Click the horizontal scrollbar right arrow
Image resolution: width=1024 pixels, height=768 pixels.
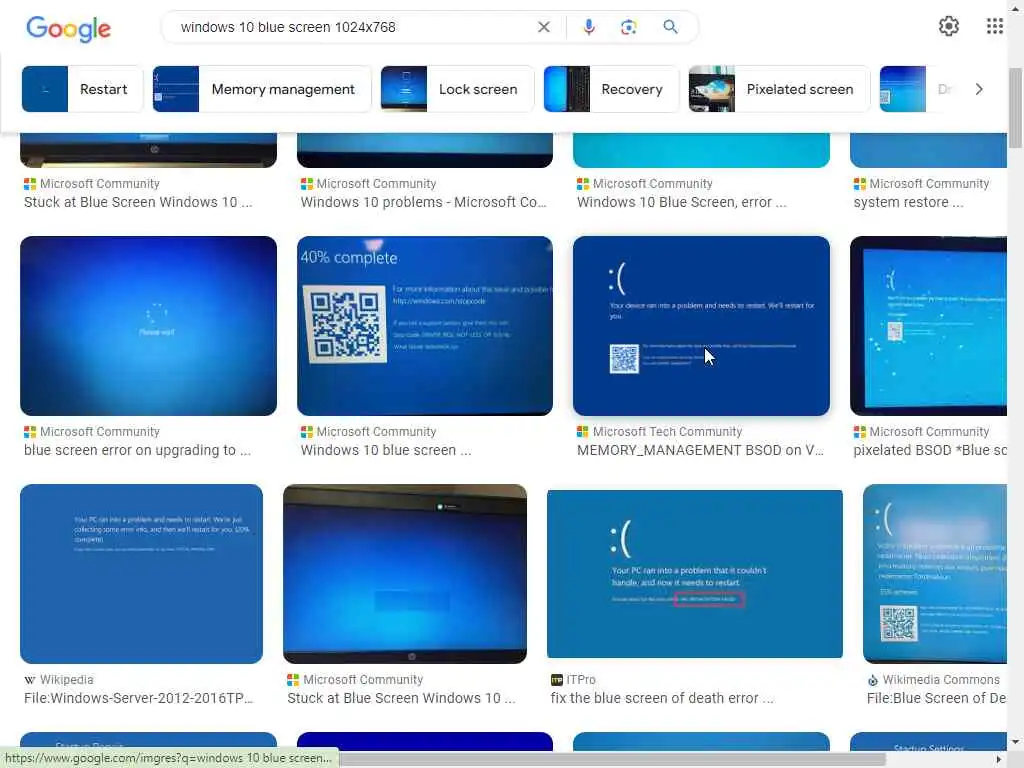point(999,759)
